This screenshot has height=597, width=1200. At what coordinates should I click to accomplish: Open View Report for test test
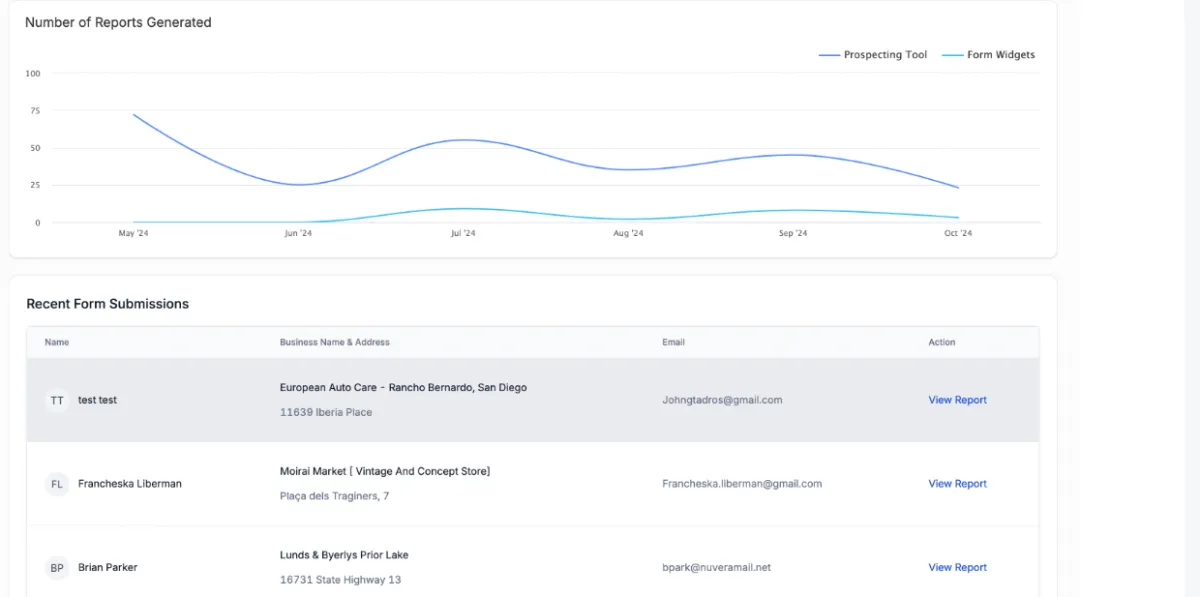tap(957, 400)
